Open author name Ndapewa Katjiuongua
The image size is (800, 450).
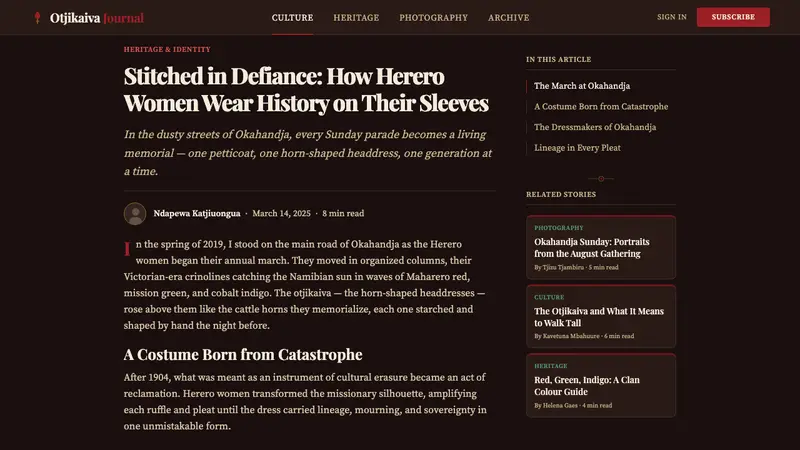pyautogui.click(x=197, y=213)
